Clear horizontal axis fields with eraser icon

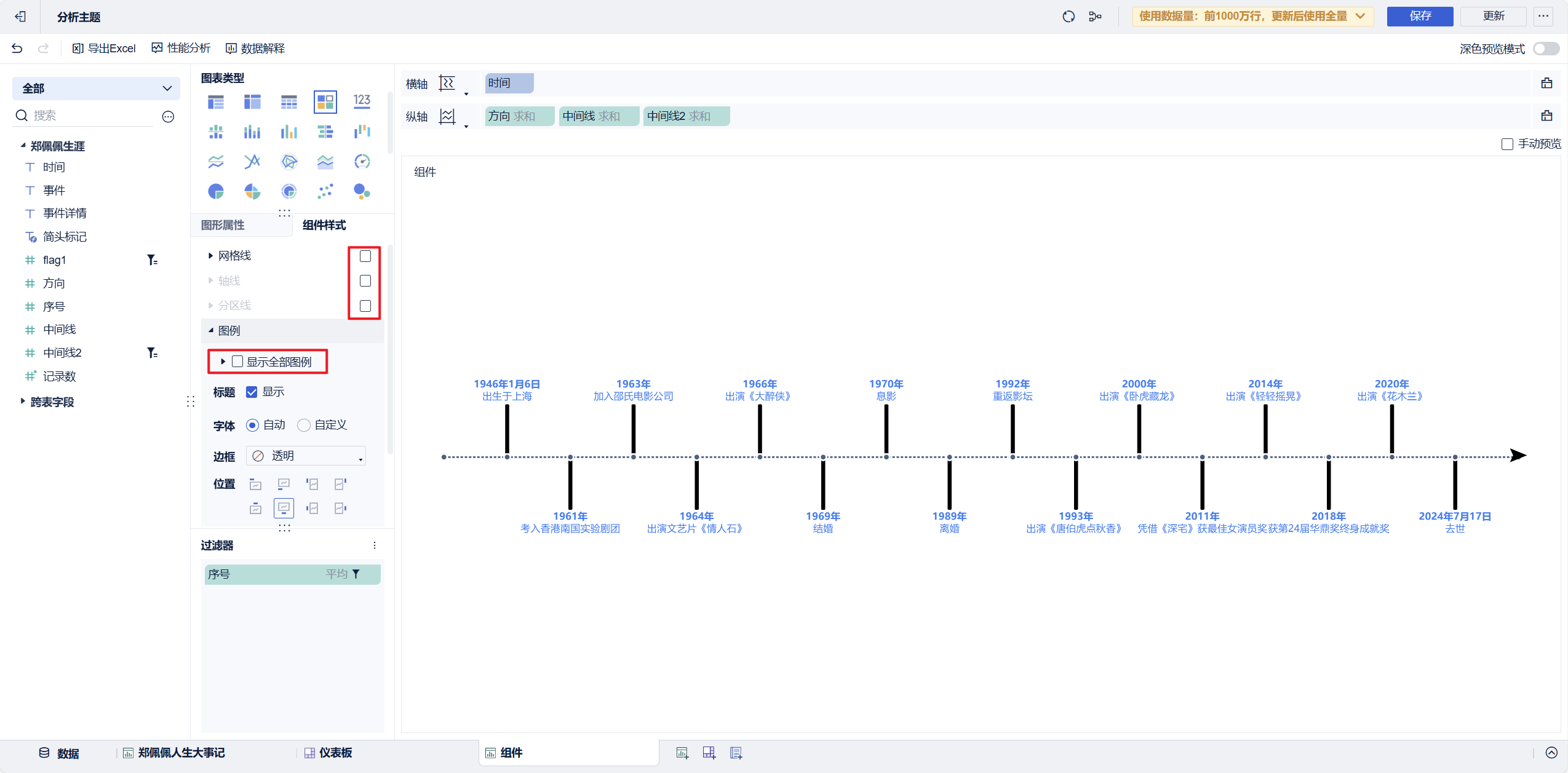(1547, 83)
